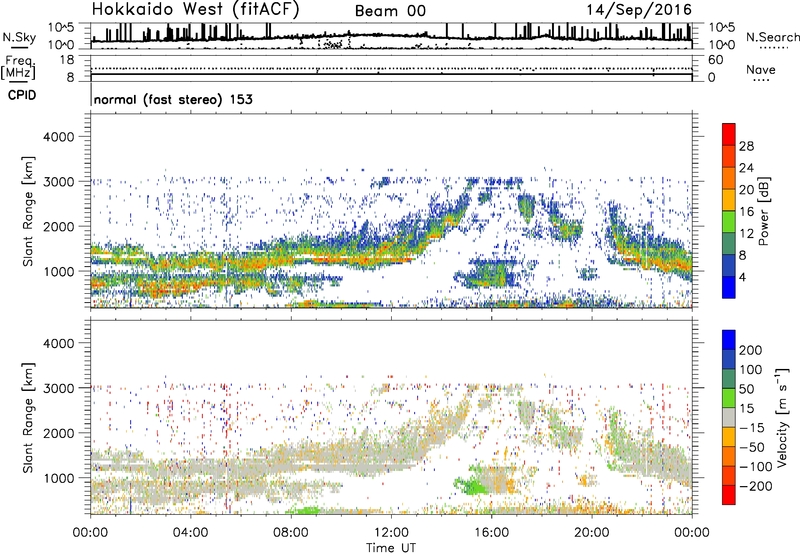Click the date '14/Sep/2016'
This screenshot has height=554, width=800.
(639, 10)
